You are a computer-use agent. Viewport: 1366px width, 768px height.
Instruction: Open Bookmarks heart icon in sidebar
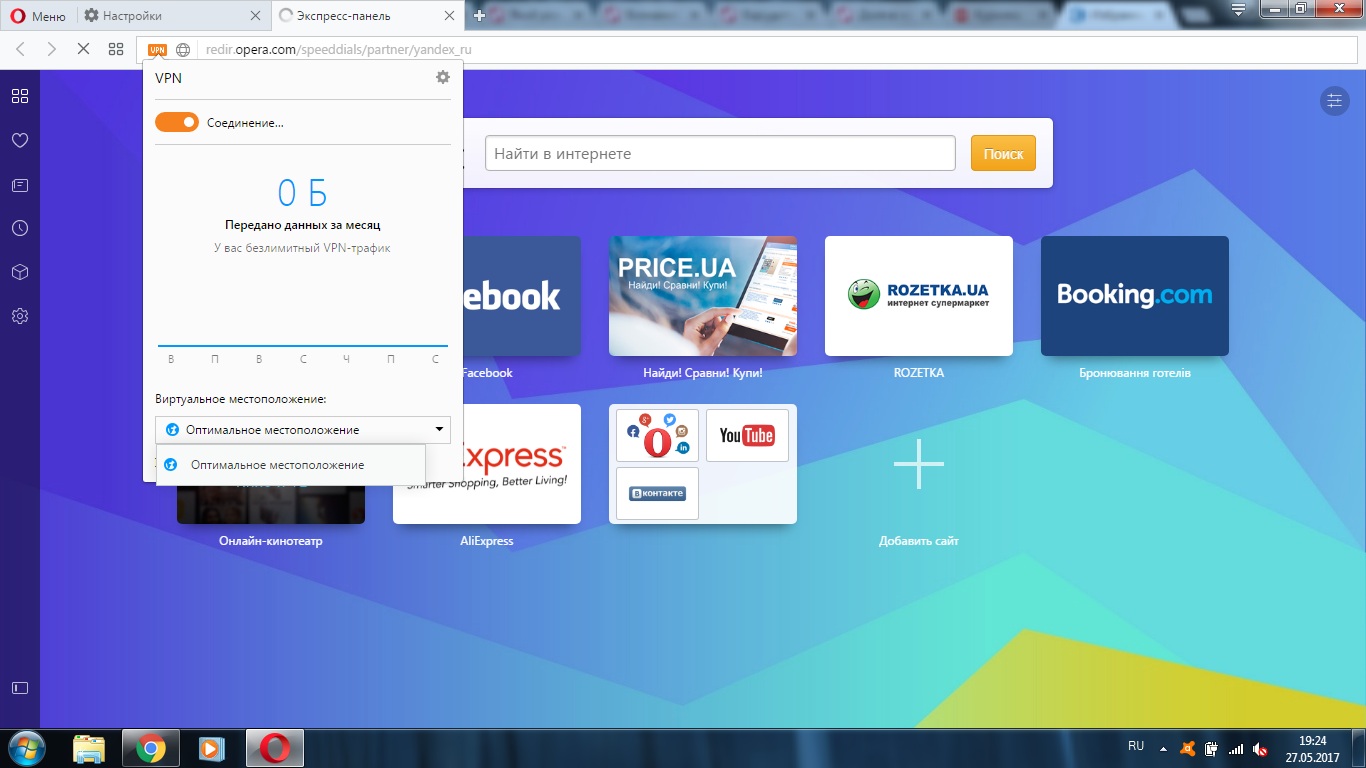coord(20,141)
